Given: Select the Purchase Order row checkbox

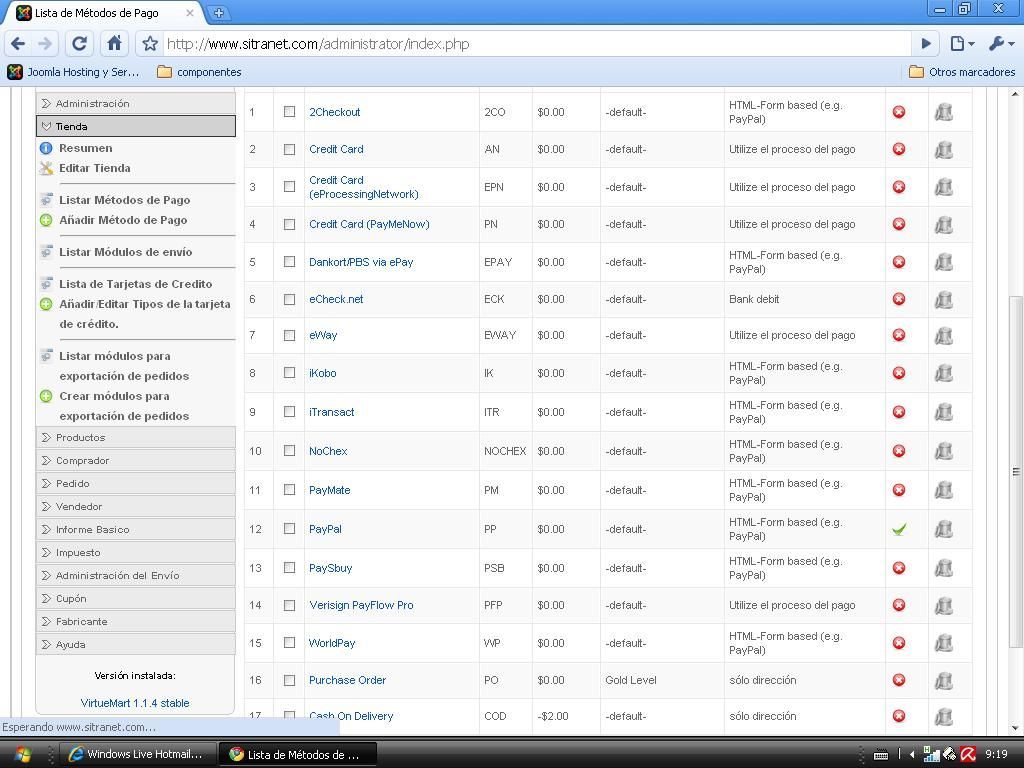Looking at the screenshot, I should (289, 680).
